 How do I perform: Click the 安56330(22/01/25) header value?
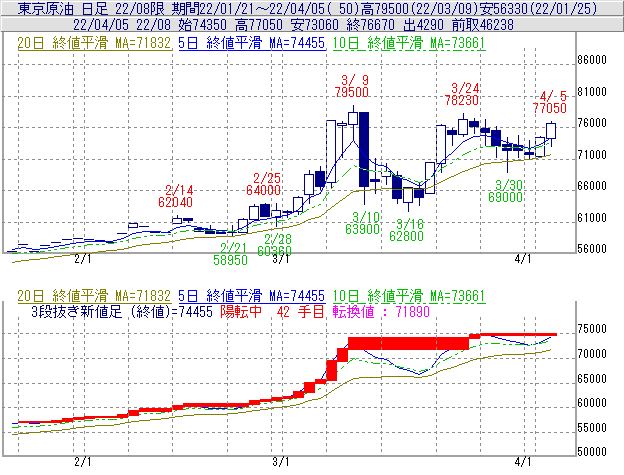[538, 8]
